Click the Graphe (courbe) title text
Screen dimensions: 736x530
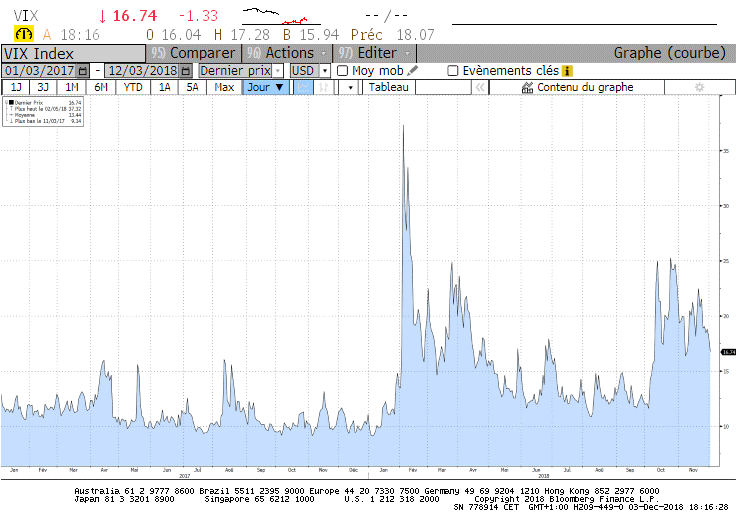[x=669, y=53]
